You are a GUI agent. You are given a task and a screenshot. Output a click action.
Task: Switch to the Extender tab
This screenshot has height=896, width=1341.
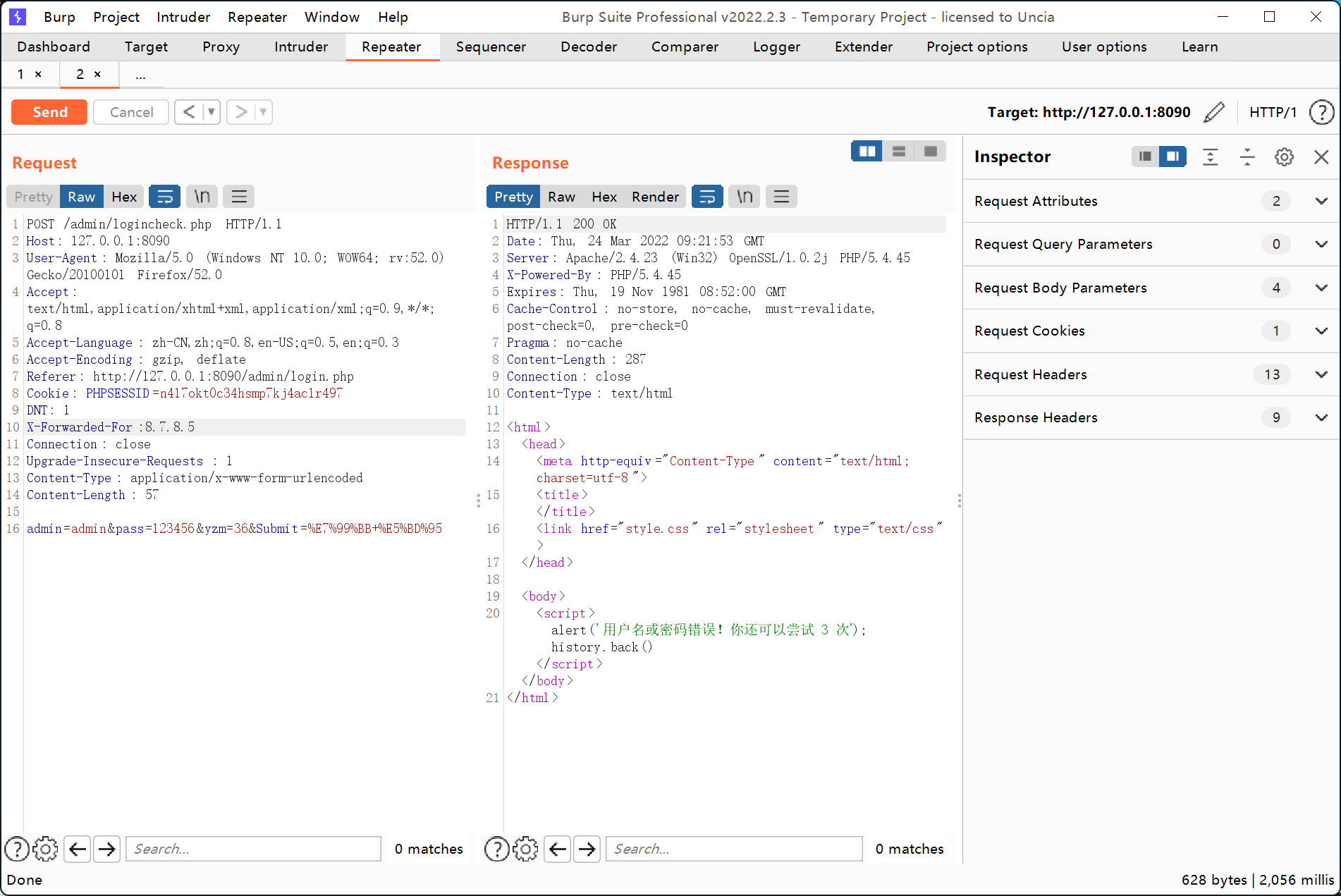pyautogui.click(x=864, y=47)
